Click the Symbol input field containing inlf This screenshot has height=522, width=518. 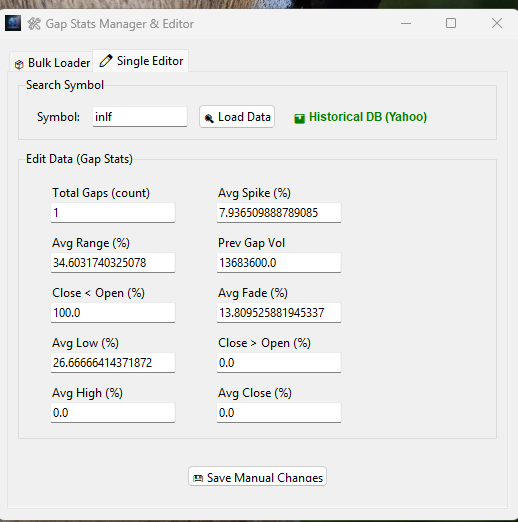[140, 117]
